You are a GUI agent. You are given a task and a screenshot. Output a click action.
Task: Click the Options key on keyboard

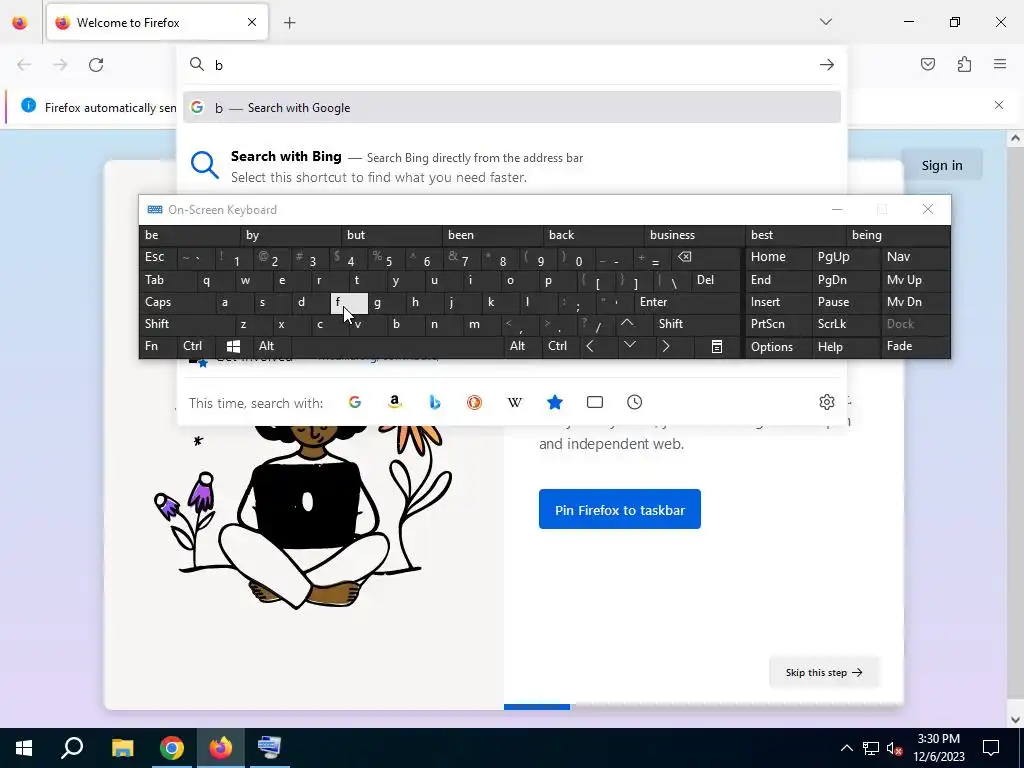pyautogui.click(x=778, y=346)
